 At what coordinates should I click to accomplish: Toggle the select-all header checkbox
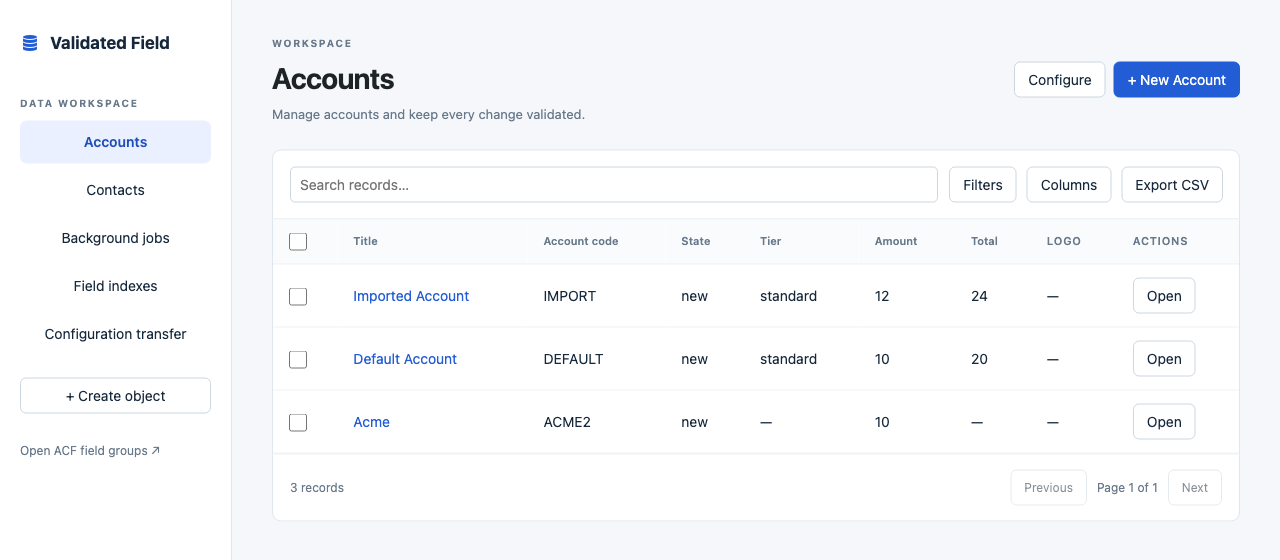pyautogui.click(x=298, y=241)
